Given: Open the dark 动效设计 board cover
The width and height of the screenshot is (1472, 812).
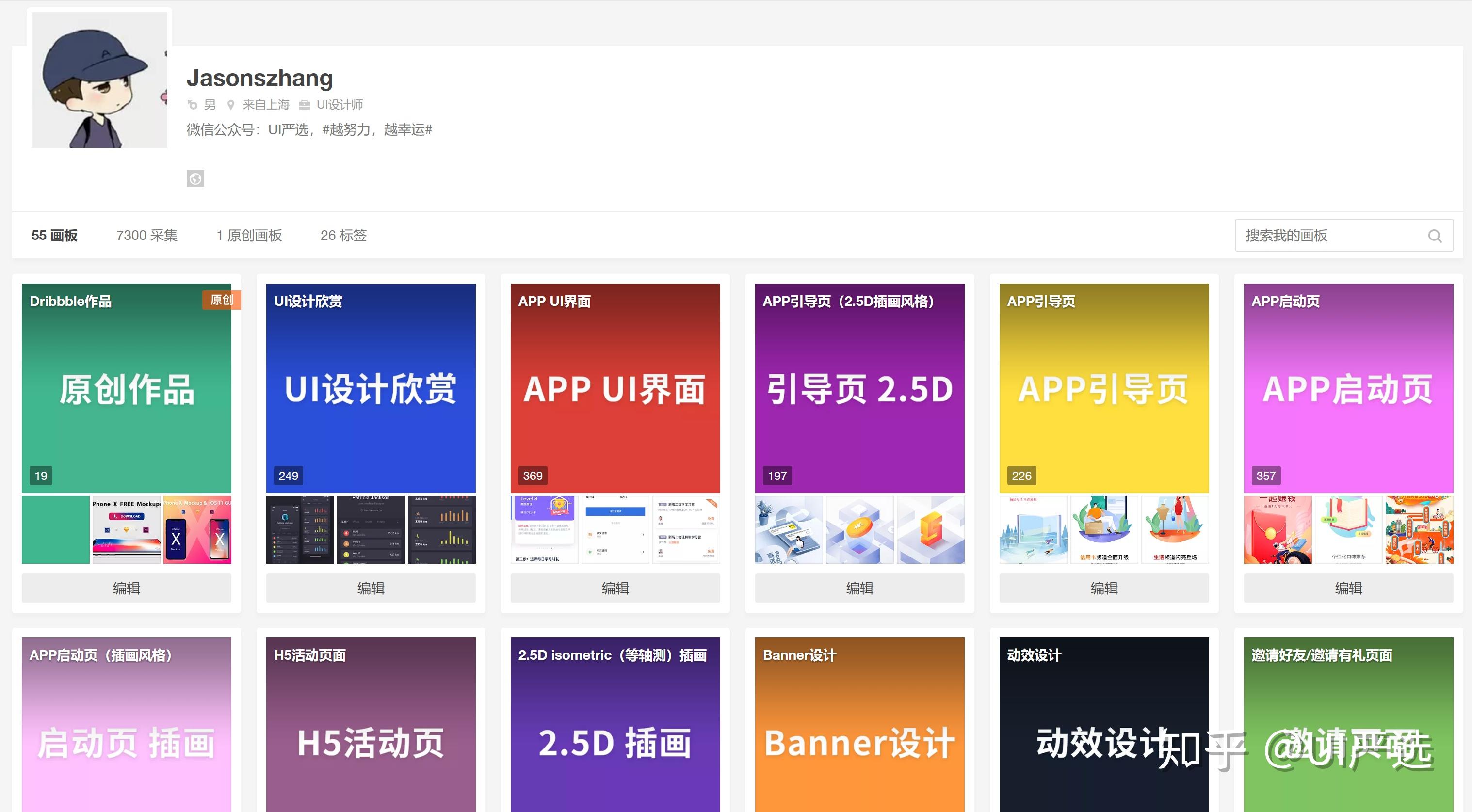Looking at the screenshot, I should tap(1104, 725).
